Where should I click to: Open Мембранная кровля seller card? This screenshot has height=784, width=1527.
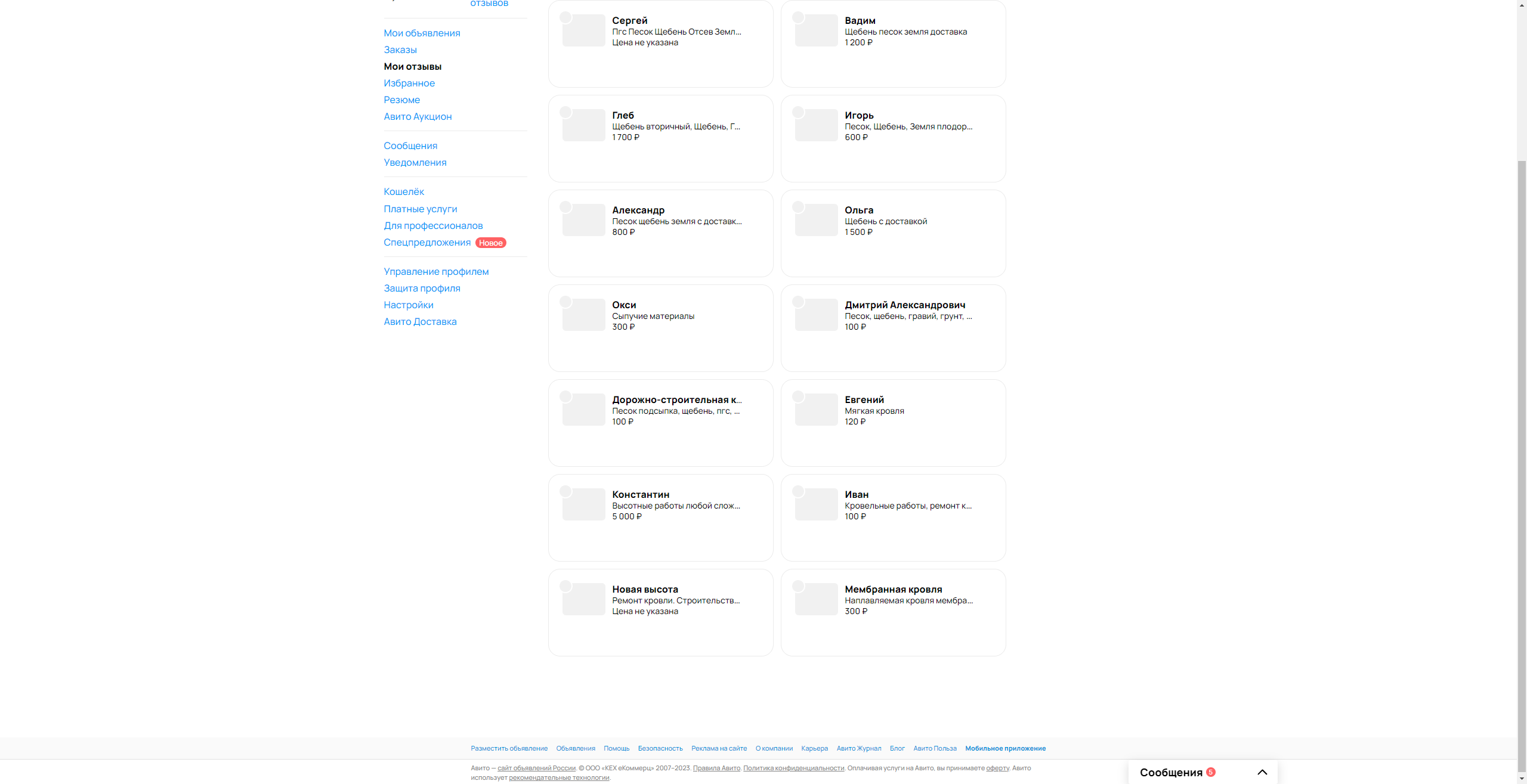coord(893,589)
